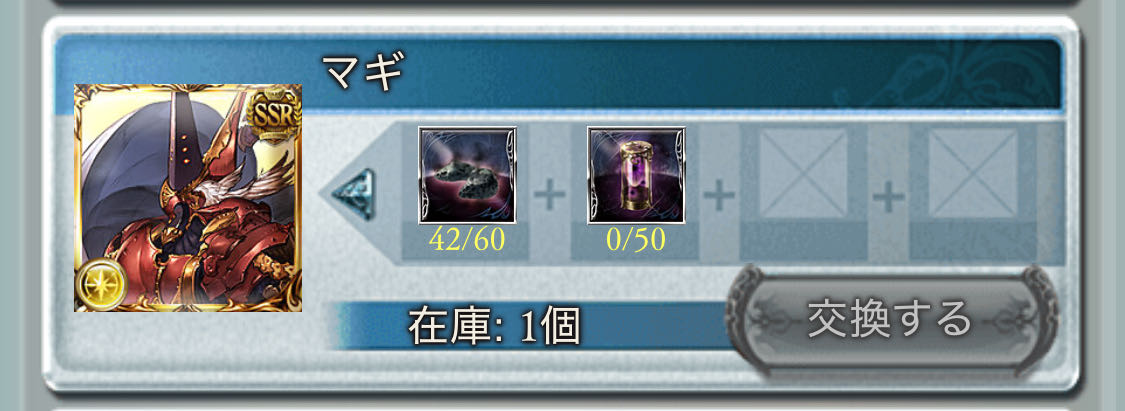
Task: Open the dark stone fragments material icon
Action: click(467, 176)
